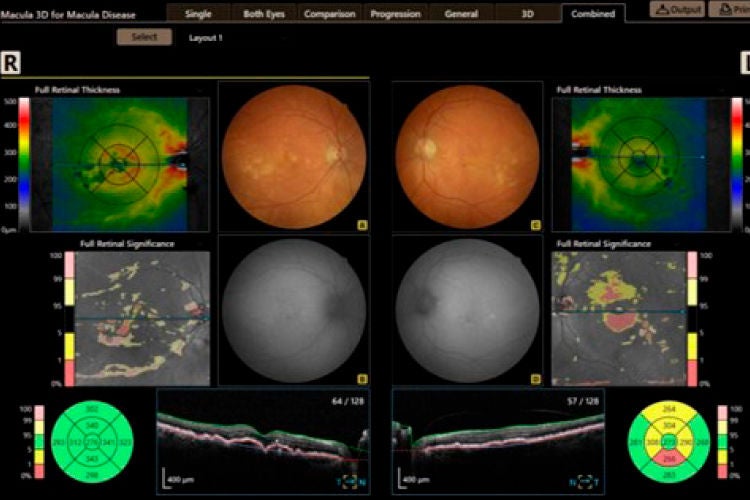Screen dimensions: 750x500
Task: Click the scan orientation icon on the 64/128 B-scan
Action: [x=351, y=482]
